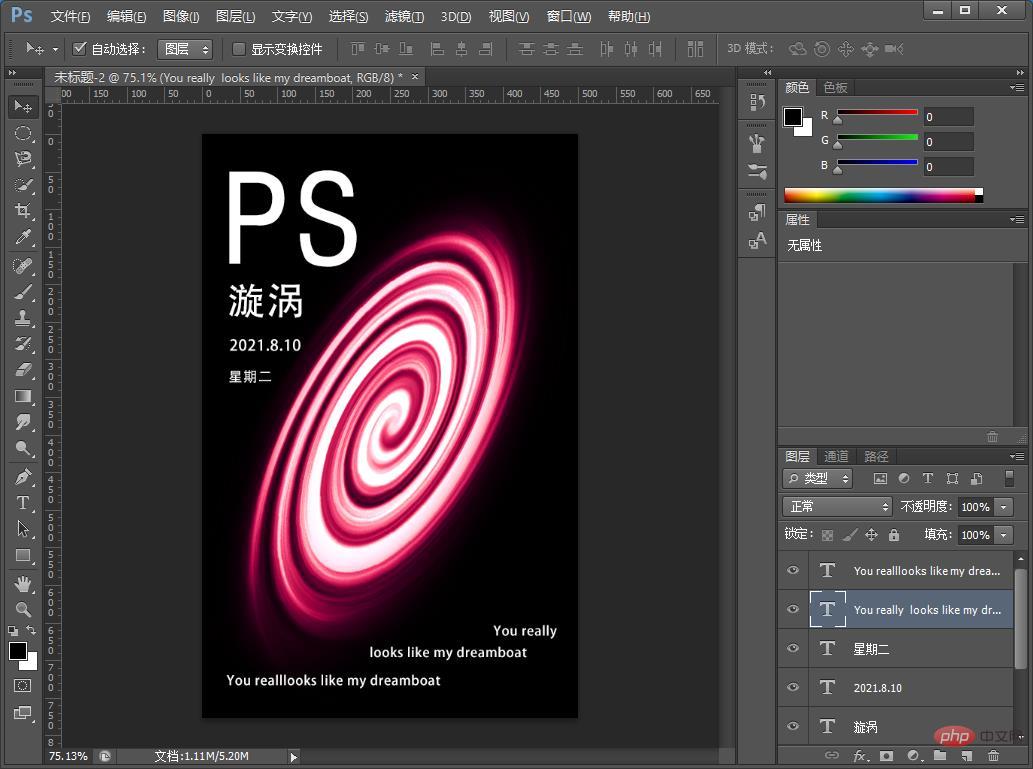The width and height of the screenshot is (1033, 769).
Task: Open the 正常 blend mode dropdown
Action: click(x=837, y=507)
